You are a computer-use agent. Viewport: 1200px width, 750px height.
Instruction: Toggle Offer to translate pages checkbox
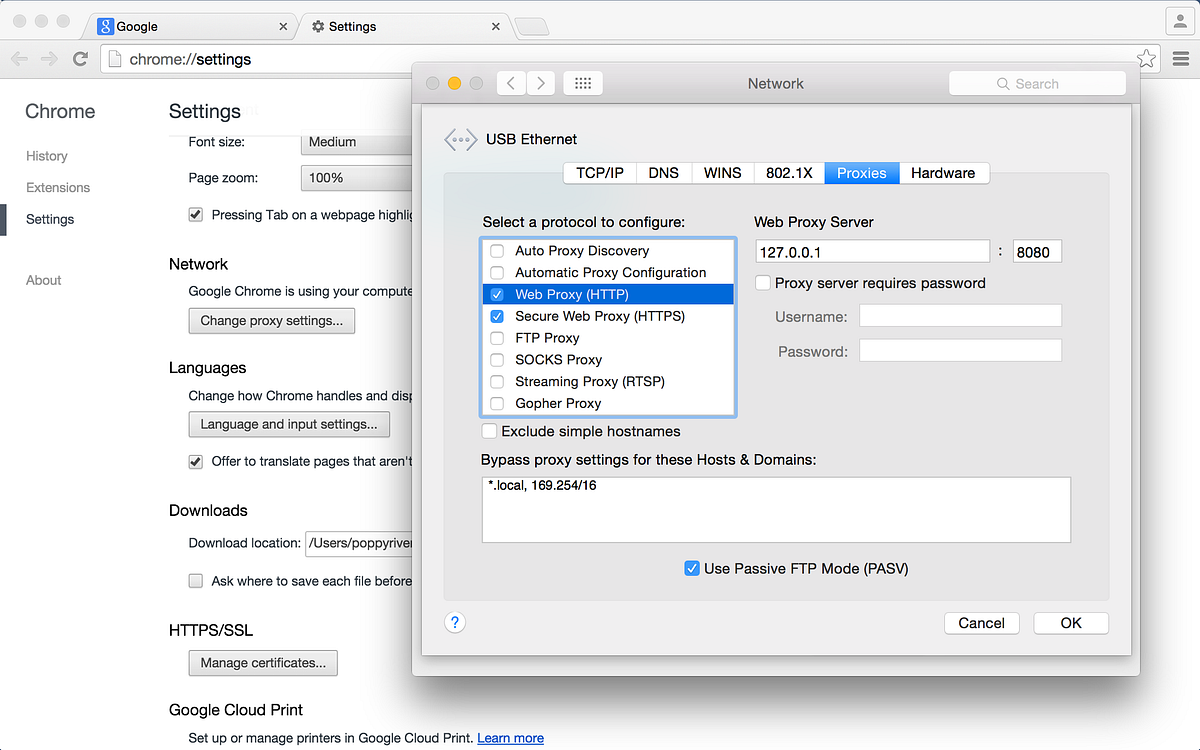[x=196, y=462]
